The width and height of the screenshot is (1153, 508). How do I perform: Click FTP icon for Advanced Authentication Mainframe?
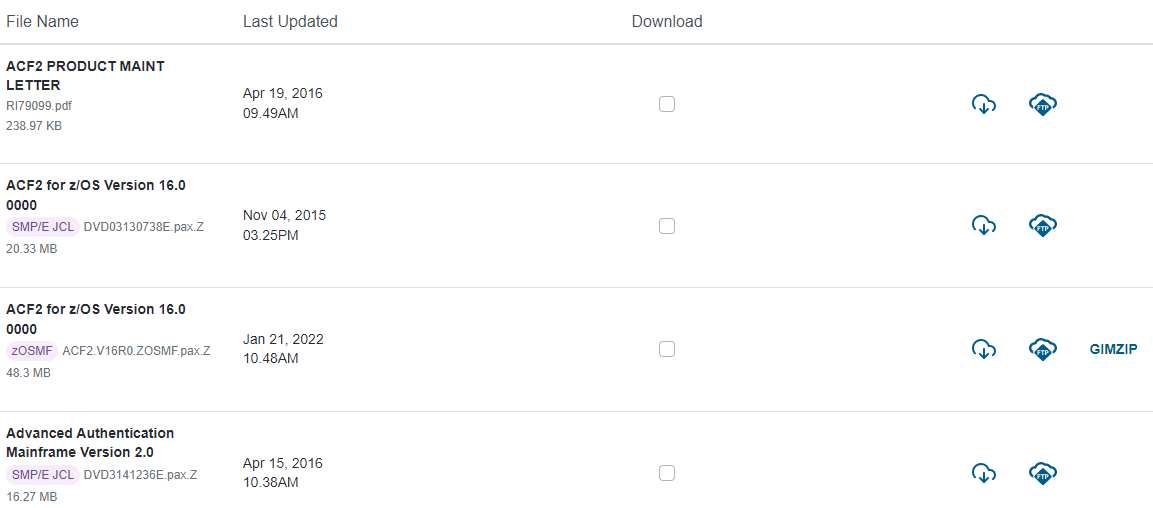[x=1043, y=473]
